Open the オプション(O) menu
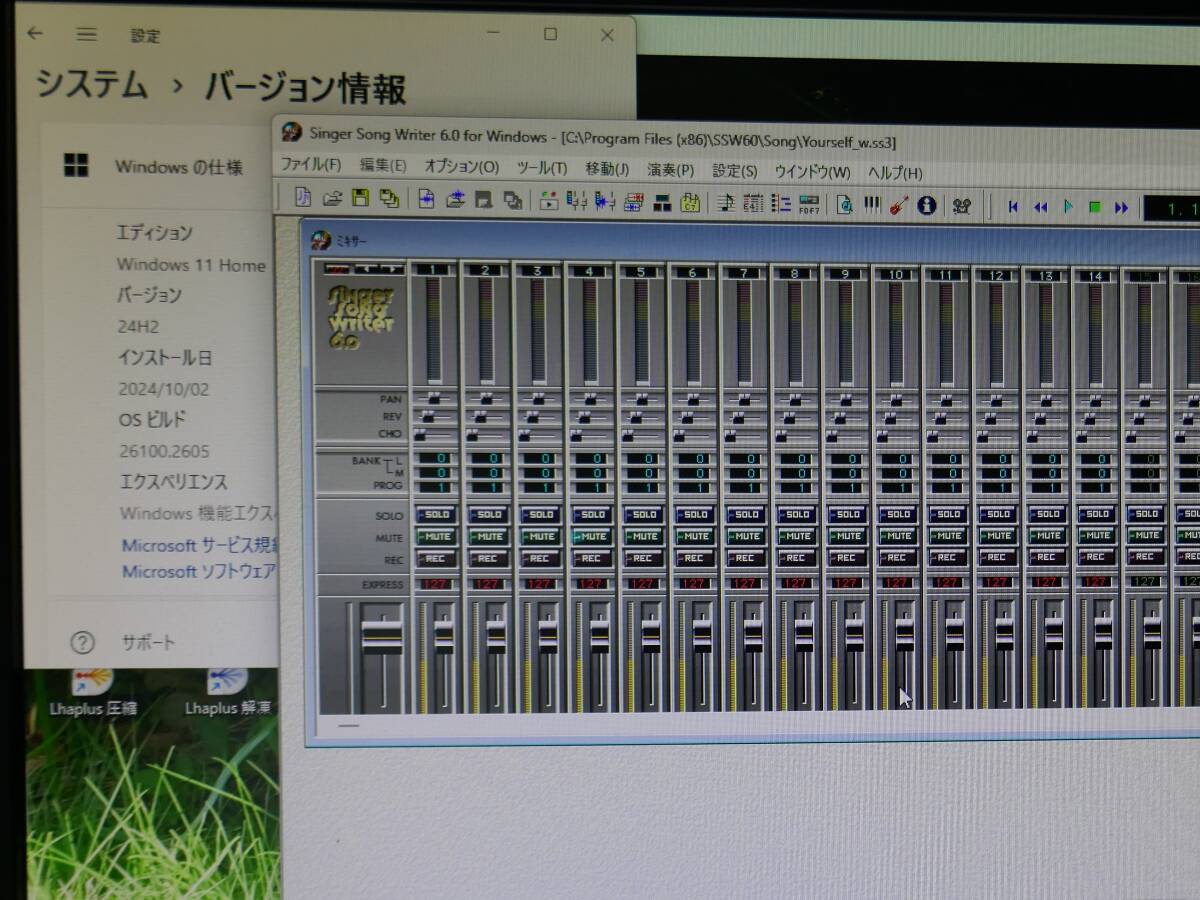Viewport: 1200px width, 900px height. pos(462,167)
